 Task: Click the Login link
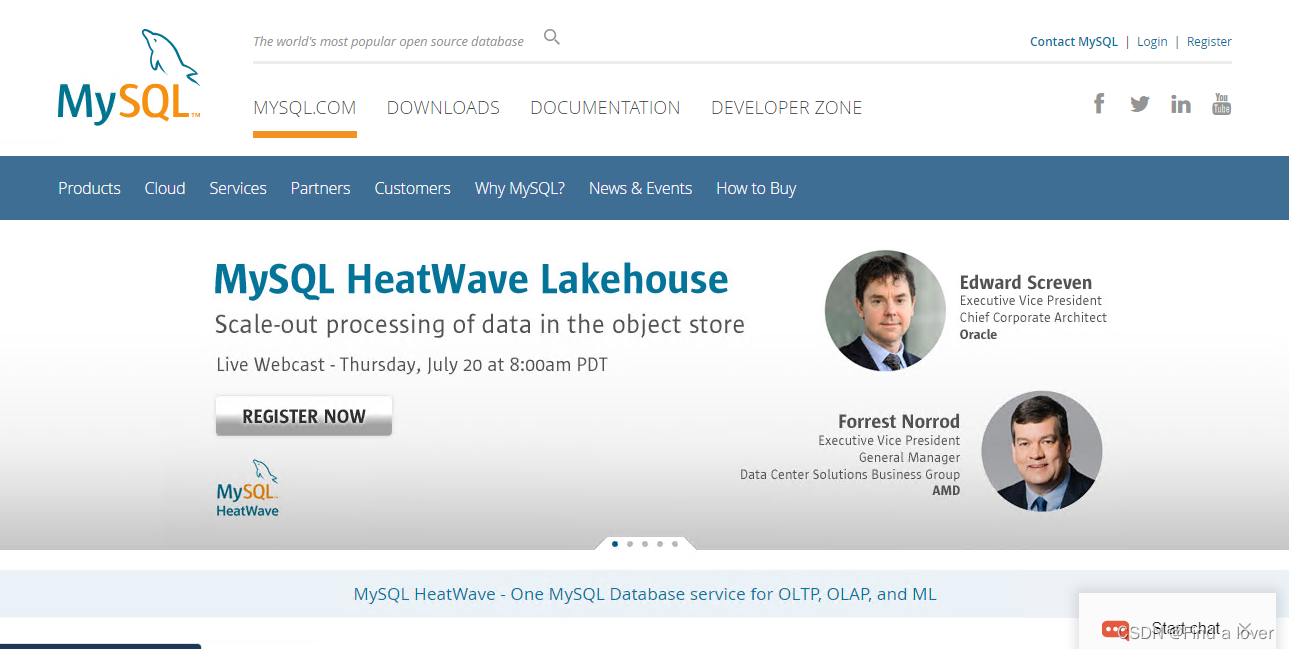pos(1152,42)
